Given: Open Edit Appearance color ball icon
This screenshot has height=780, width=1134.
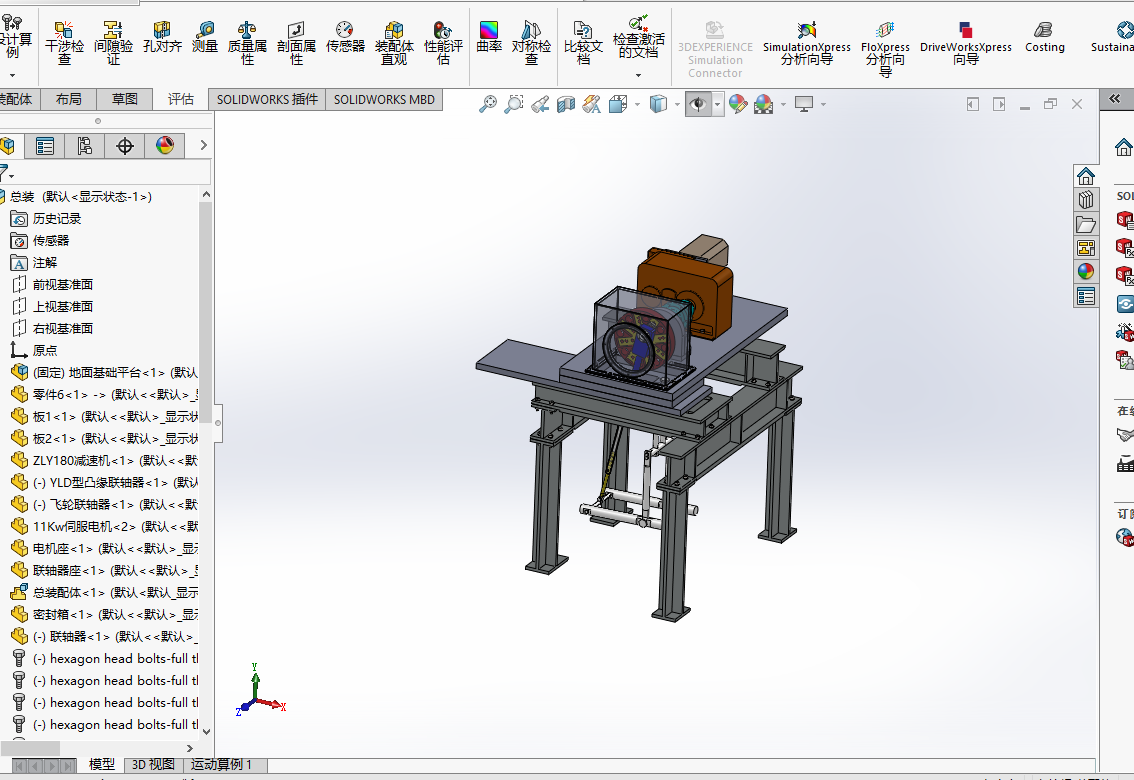Looking at the screenshot, I should [738, 105].
